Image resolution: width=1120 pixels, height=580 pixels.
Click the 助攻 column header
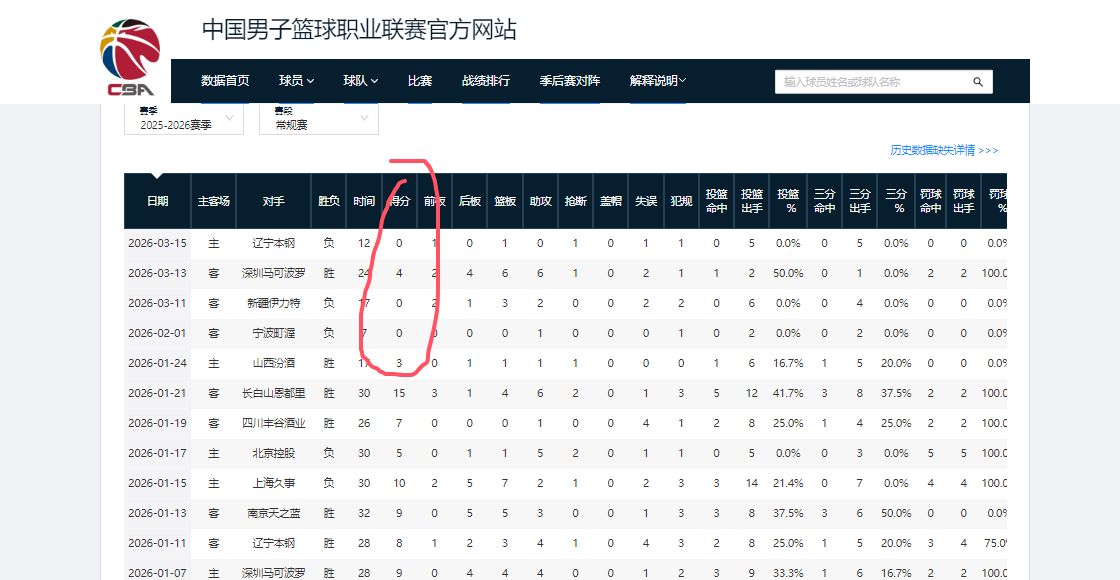click(x=540, y=201)
